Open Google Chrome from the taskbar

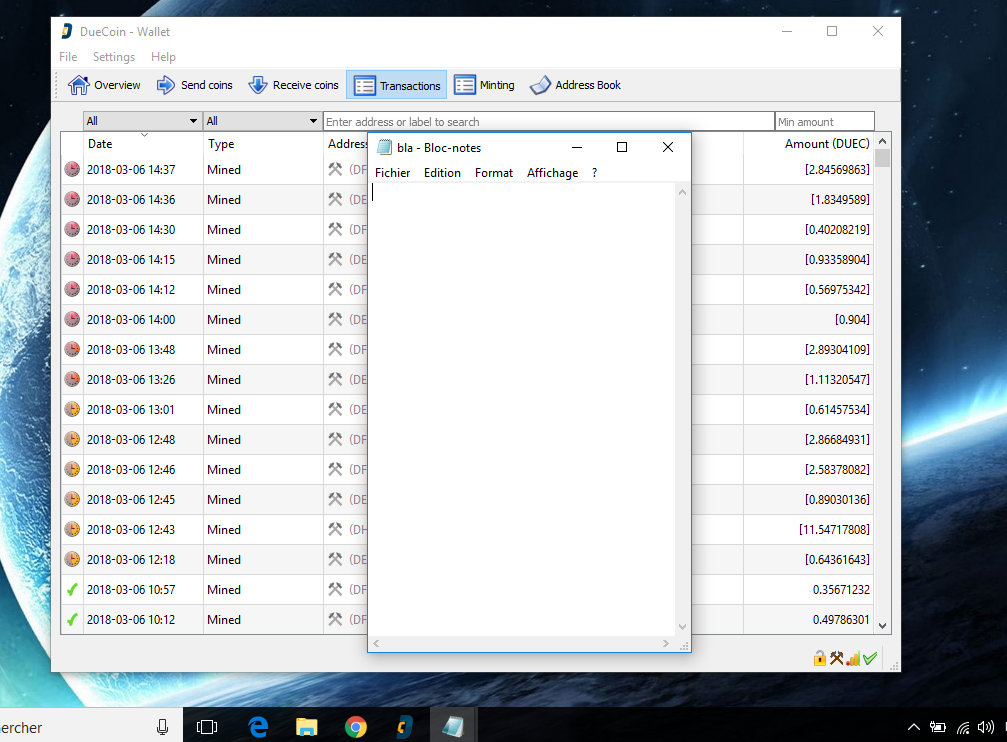[x=356, y=727]
